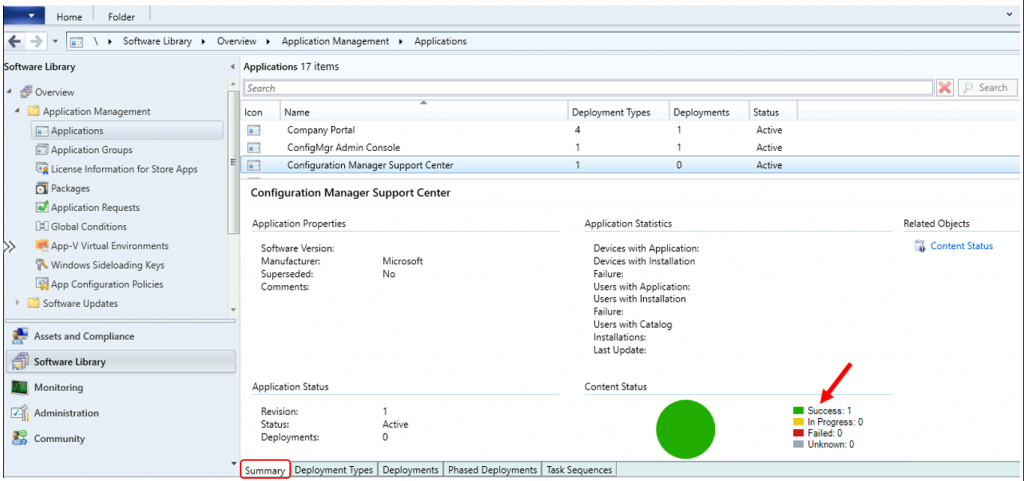Viewport: 1024px width, 481px height.
Task: Sort by Status column header
Action: [x=773, y=112]
